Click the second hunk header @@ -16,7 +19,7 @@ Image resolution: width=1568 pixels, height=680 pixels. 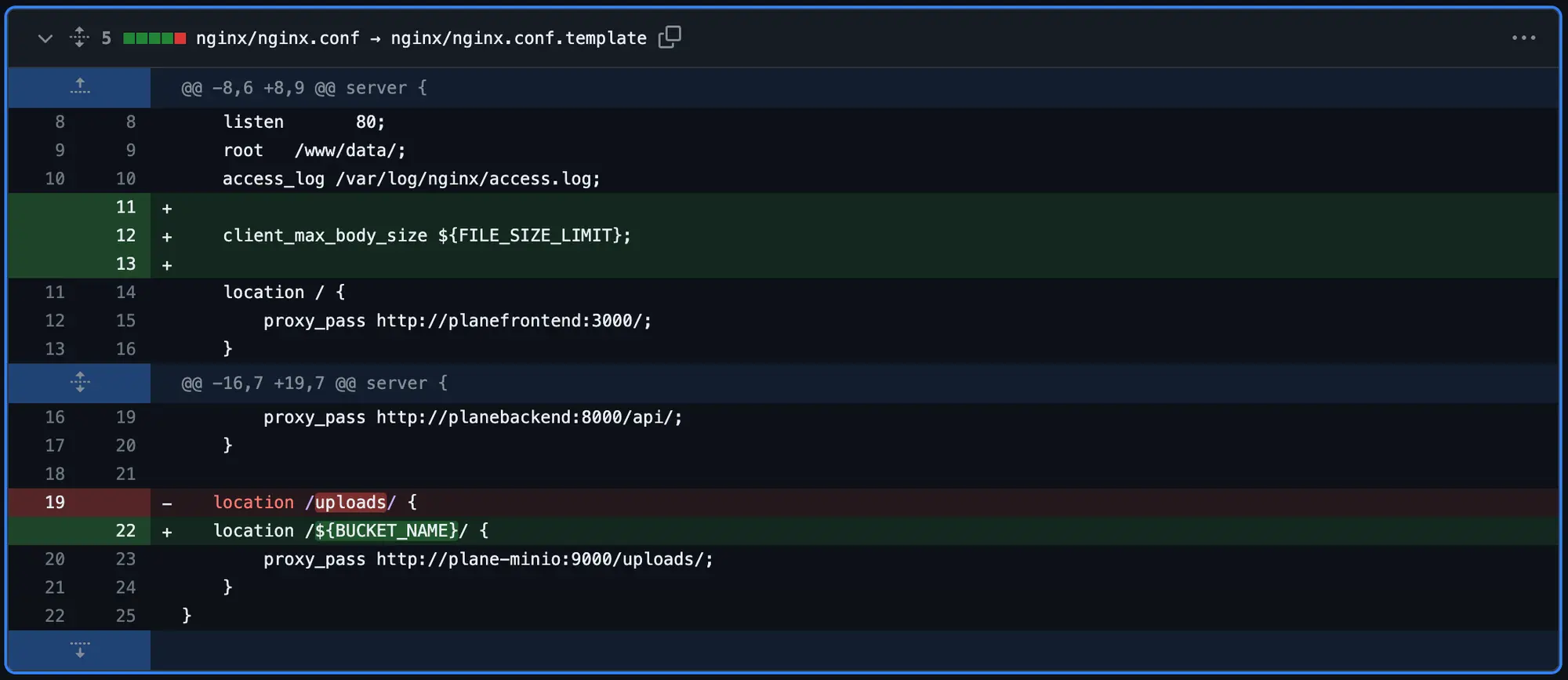pos(314,384)
